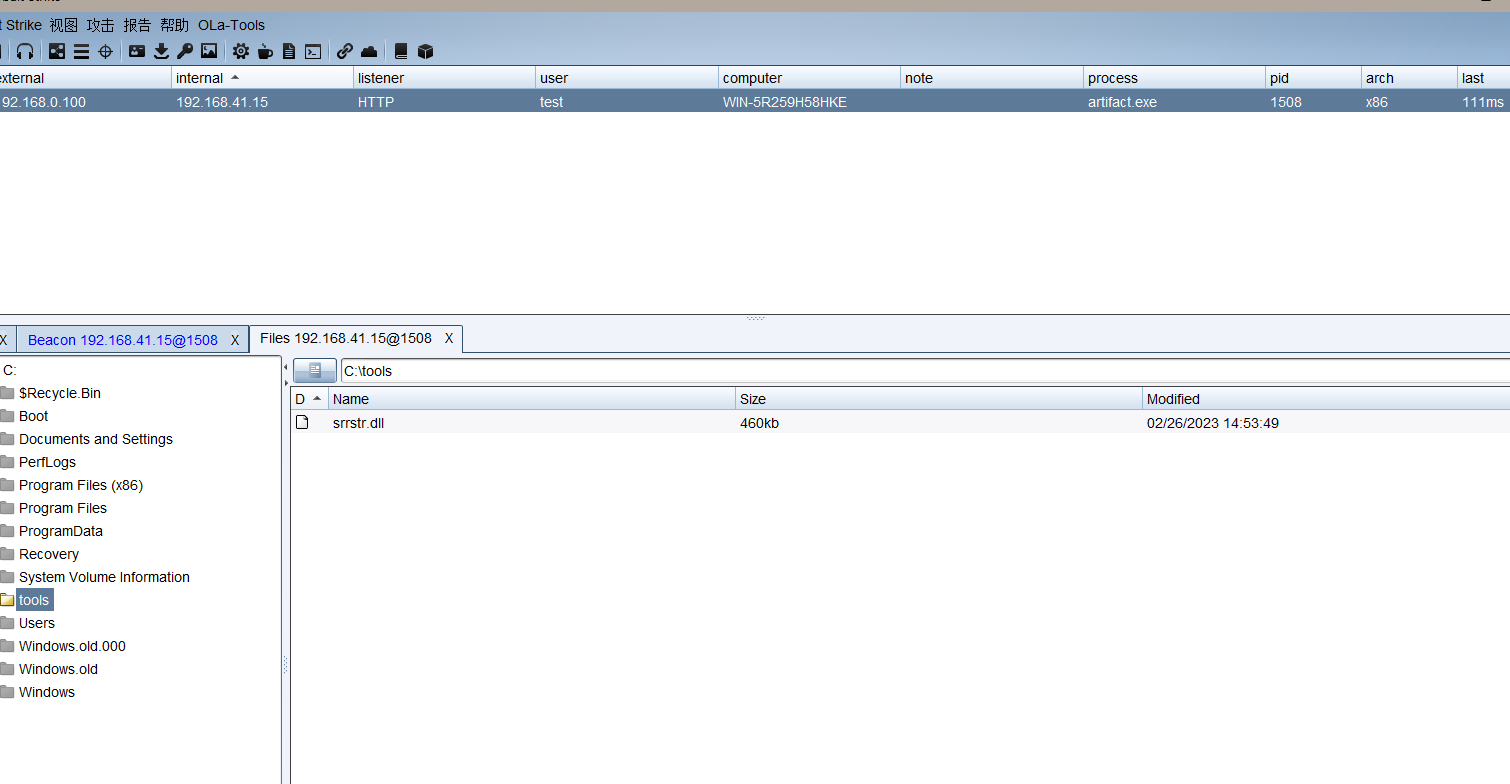Select ProgramData folder in tree

(x=60, y=531)
